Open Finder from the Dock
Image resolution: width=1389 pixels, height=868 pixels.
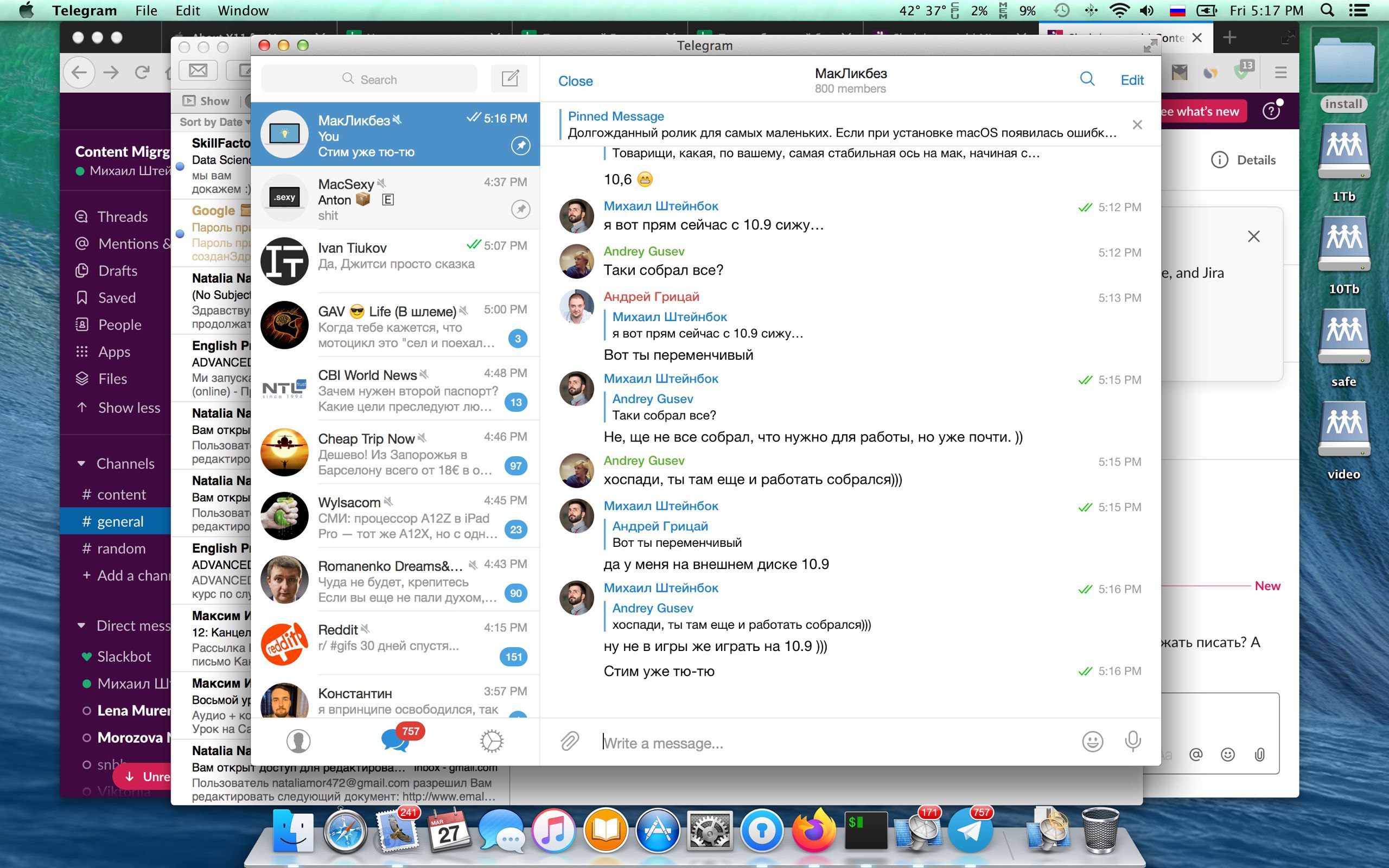[x=293, y=831]
